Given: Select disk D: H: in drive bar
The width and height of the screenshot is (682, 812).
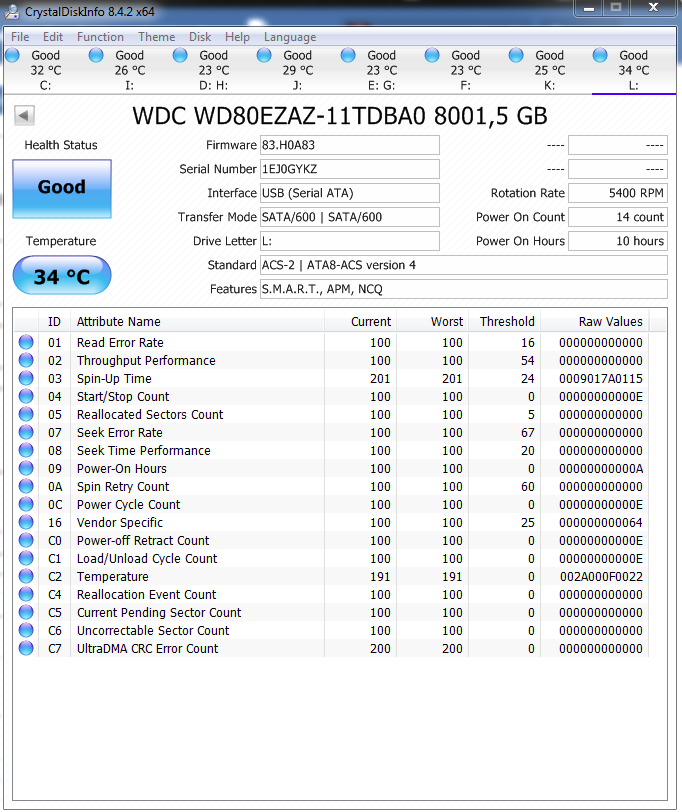Looking at the screenshot, I should point(213,70).
